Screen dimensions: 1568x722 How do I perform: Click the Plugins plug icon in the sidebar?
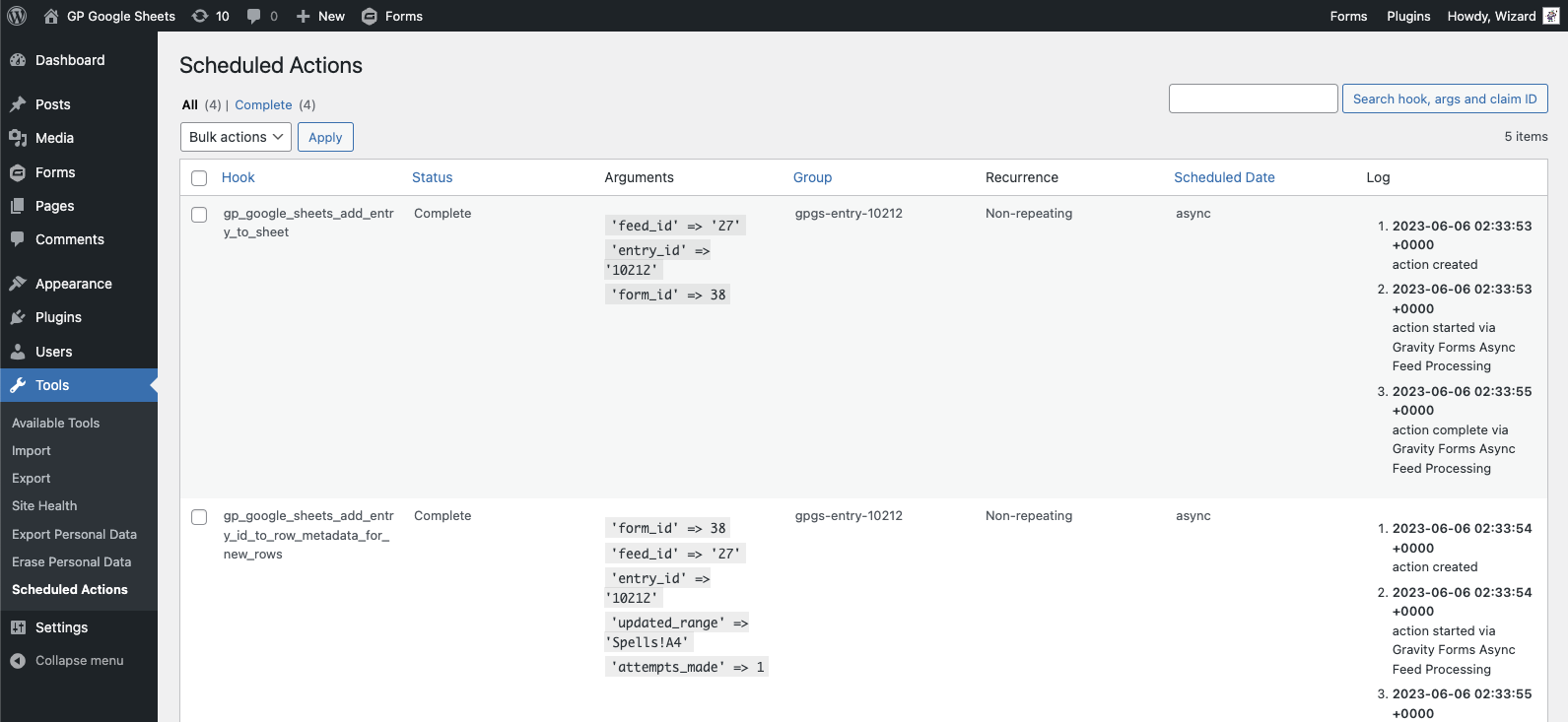18,317
